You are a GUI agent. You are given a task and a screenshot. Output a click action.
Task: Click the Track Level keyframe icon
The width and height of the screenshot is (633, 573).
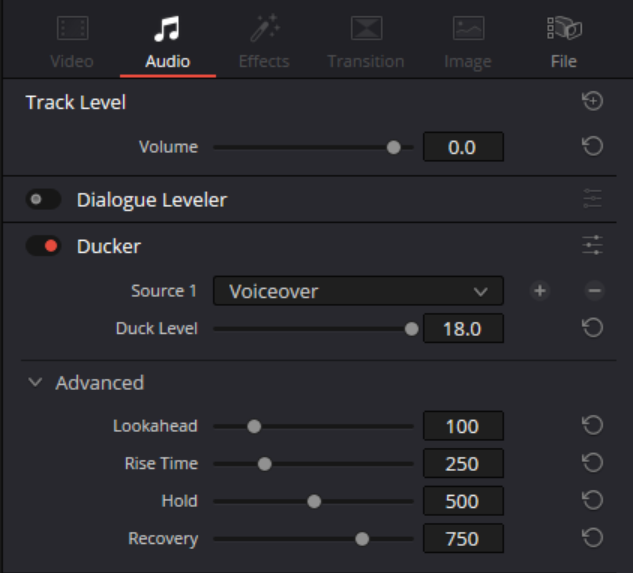(x=592, y=102)
